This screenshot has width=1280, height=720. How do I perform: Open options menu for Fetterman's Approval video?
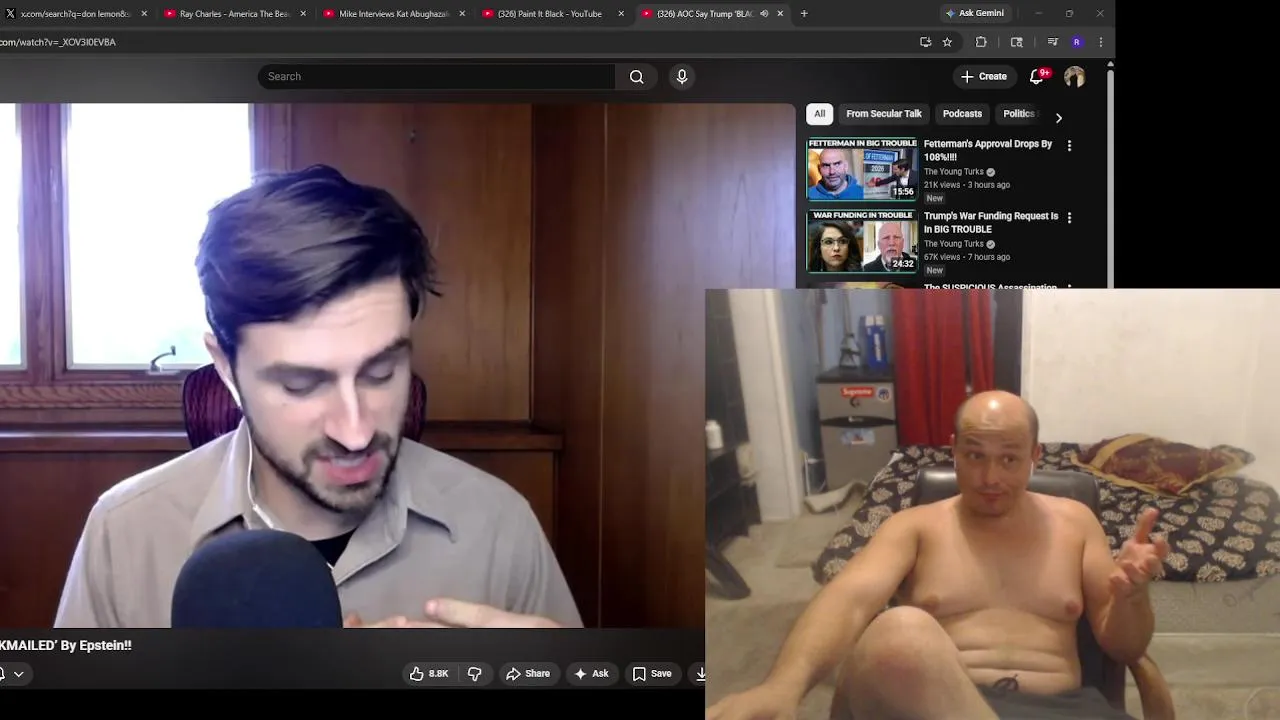[x=1069, y=146]
